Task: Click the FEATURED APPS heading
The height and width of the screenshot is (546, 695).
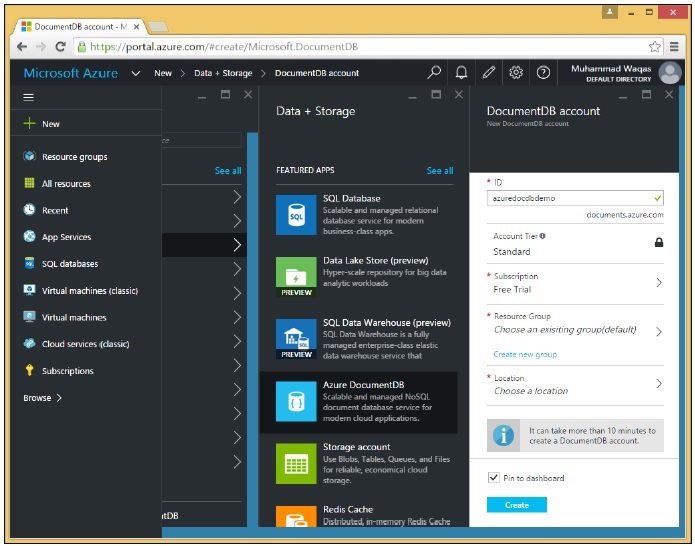Action: 305,170
